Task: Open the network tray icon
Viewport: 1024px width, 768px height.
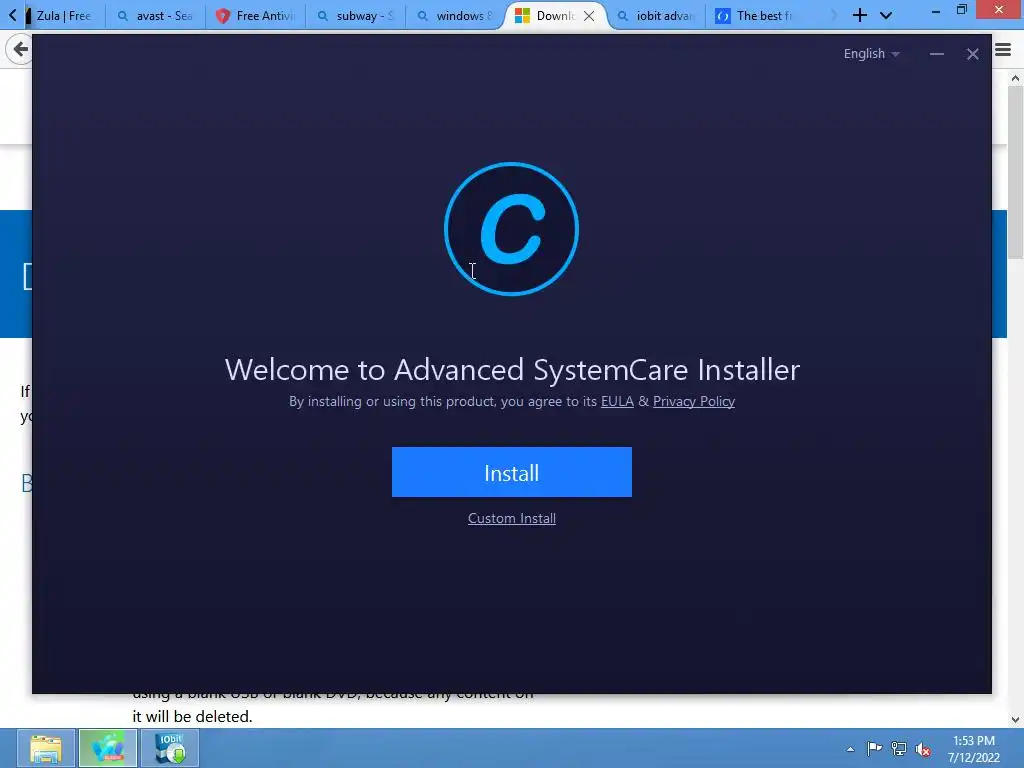Action: pos(899,749)
